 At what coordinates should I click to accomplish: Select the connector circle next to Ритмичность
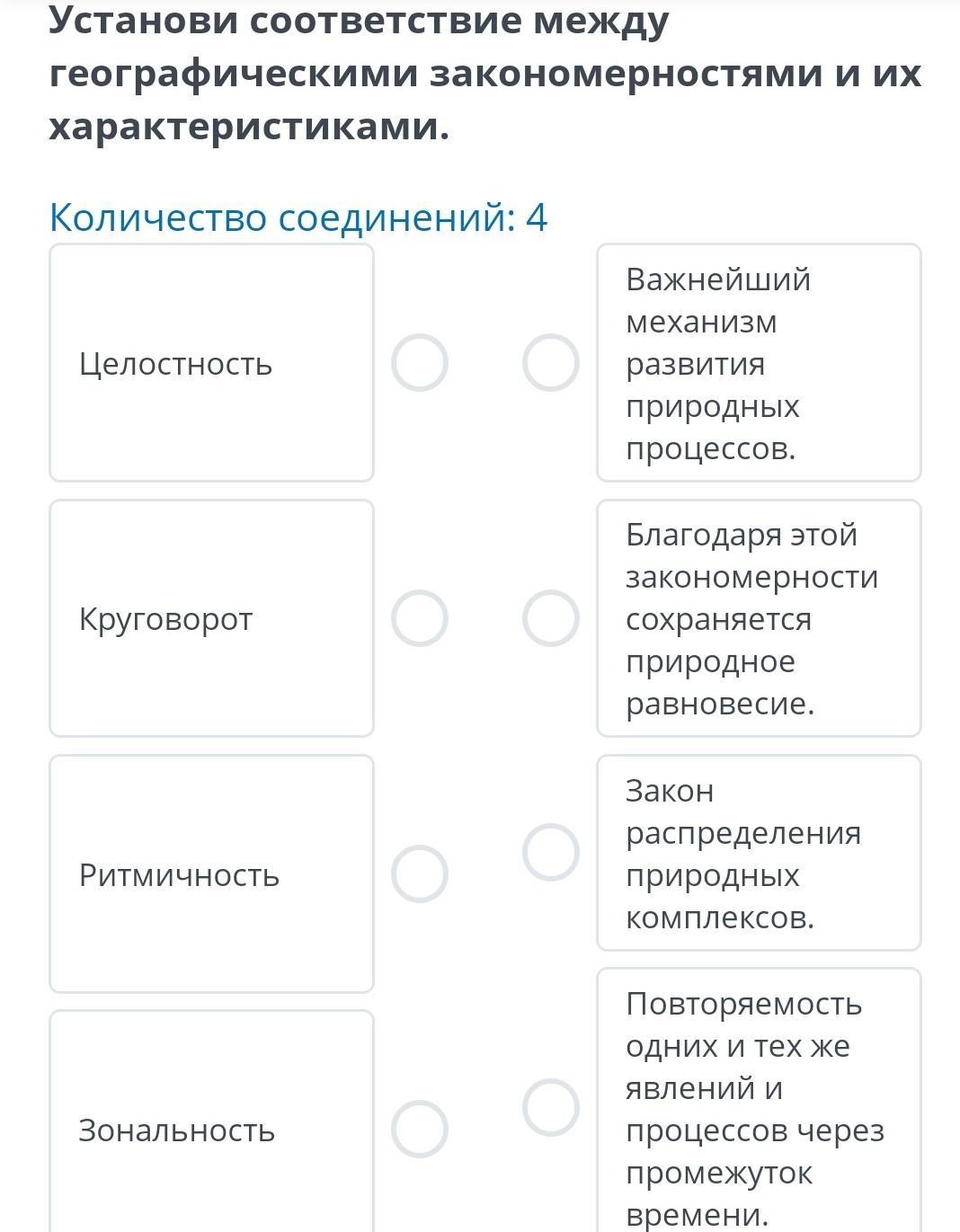point(419,873)
